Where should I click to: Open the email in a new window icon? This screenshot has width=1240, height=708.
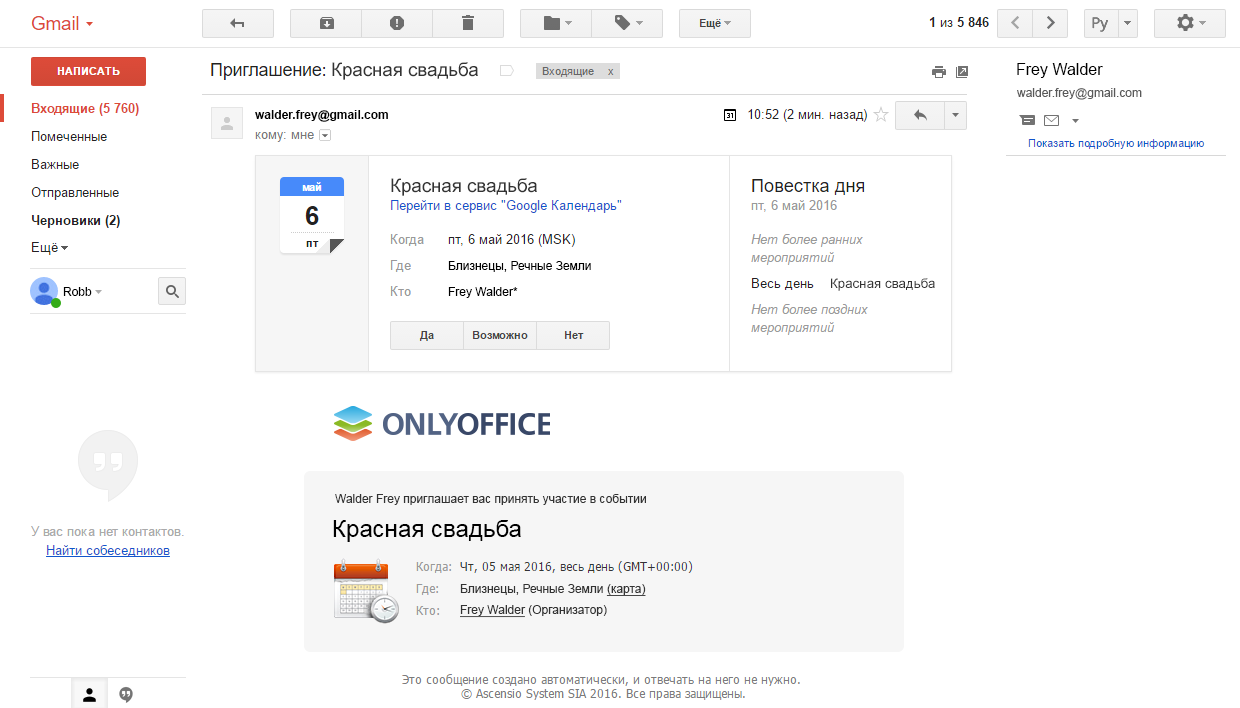coord(962,72)
